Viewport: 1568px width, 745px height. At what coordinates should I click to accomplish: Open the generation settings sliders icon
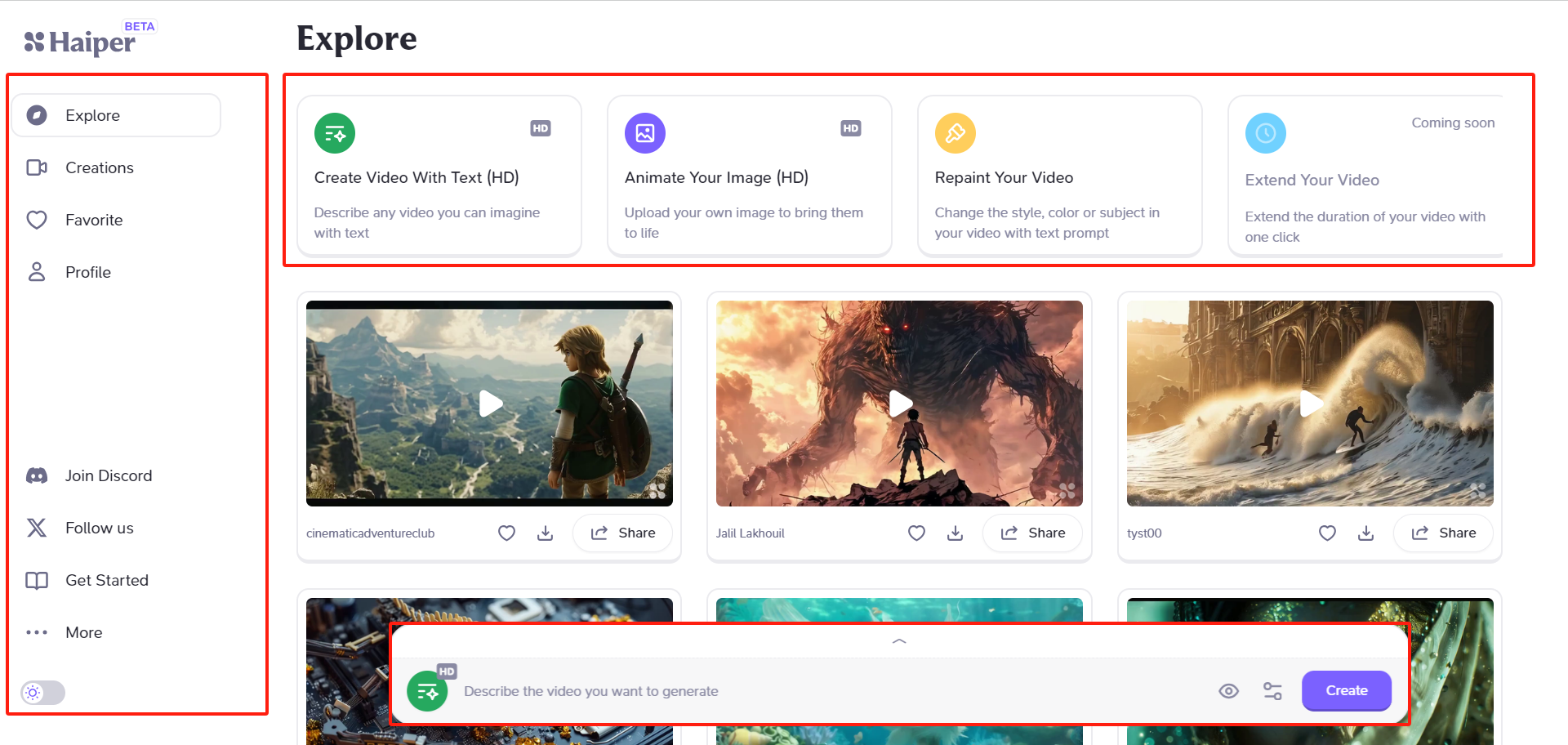click(x=1272, y=691)
